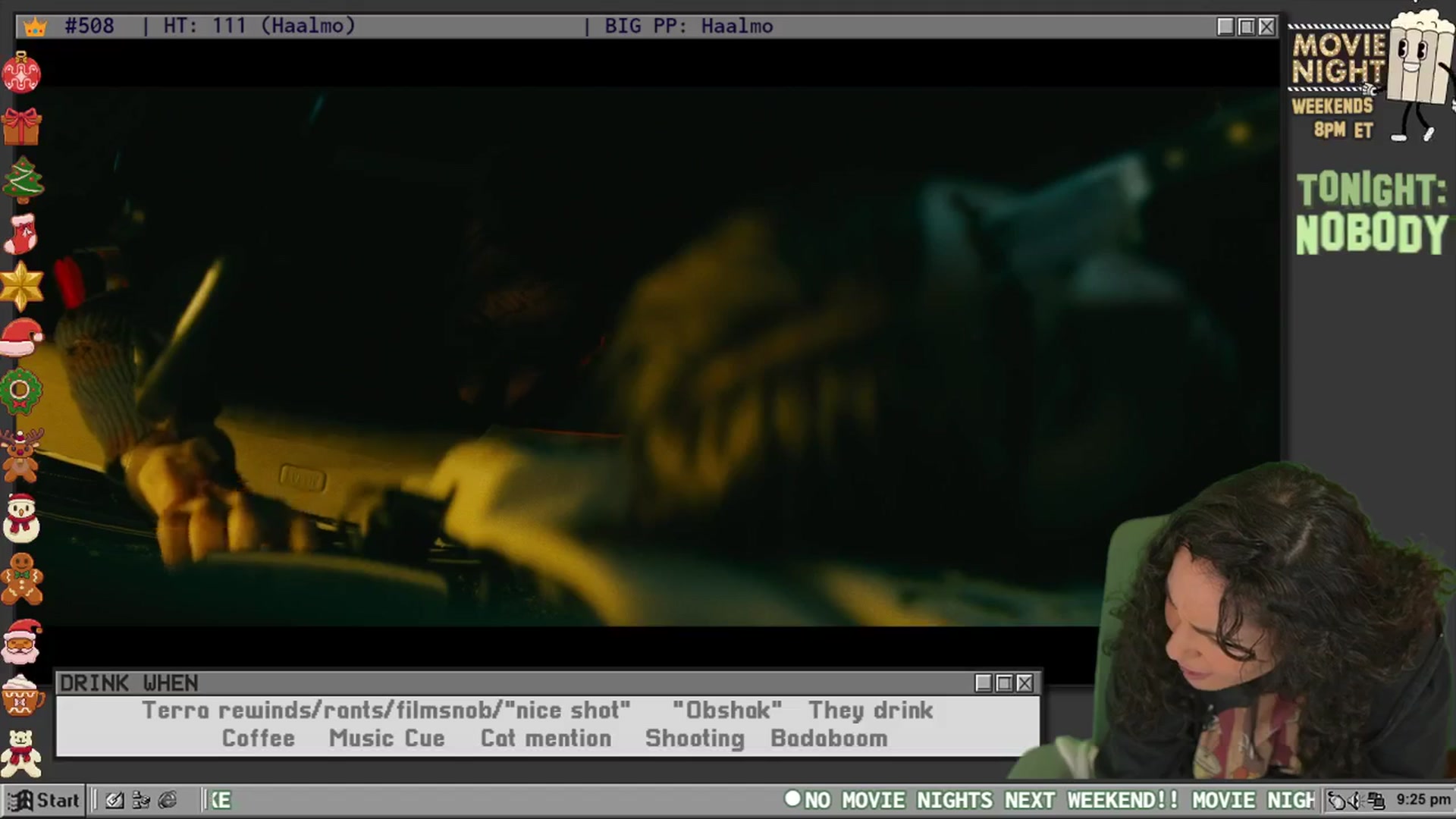Select the 'Coffee' drink rule
Screen dimensions: 1456x819
258,738
